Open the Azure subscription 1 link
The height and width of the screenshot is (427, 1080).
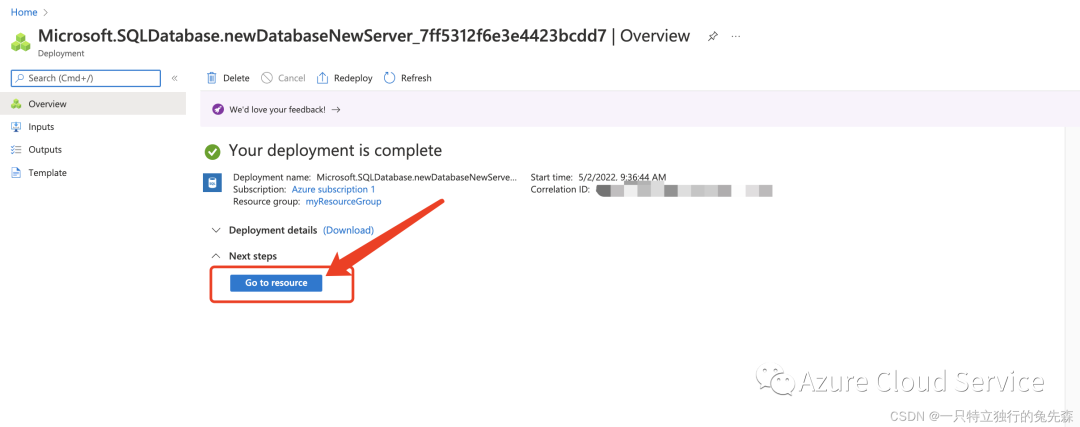pyautogui.click(x=333, y=189)
